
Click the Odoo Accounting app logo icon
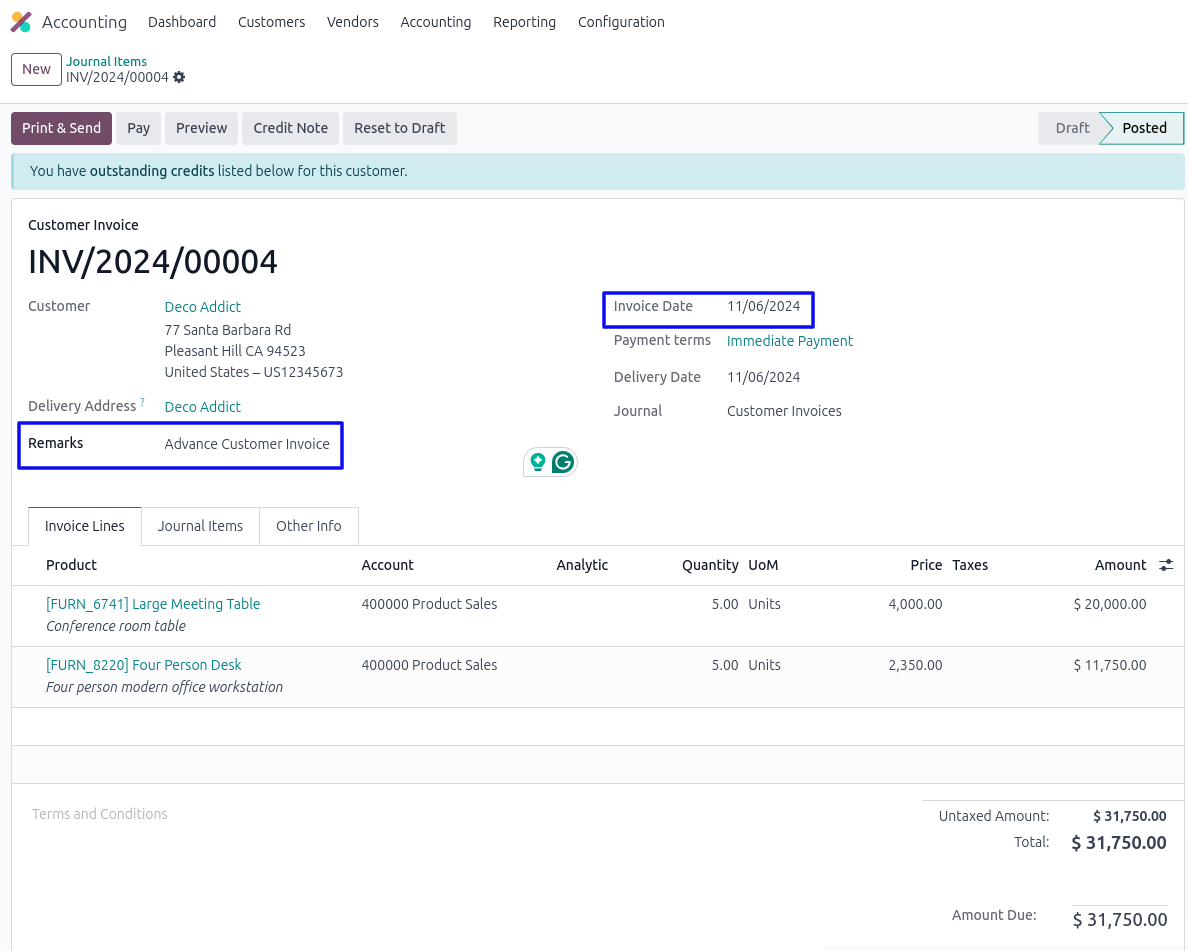coord(21,22)
